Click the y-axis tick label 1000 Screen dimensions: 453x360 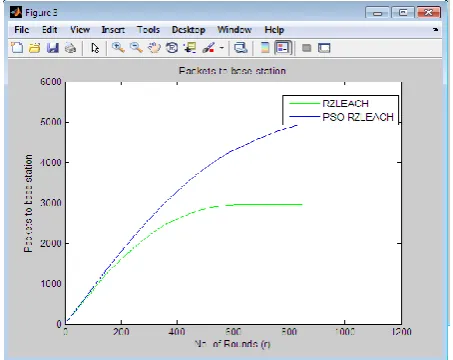tap(51, 284)
